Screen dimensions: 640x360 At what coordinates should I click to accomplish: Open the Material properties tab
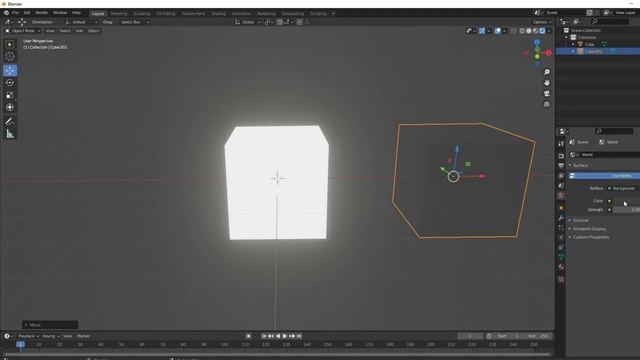click(561, 267)
